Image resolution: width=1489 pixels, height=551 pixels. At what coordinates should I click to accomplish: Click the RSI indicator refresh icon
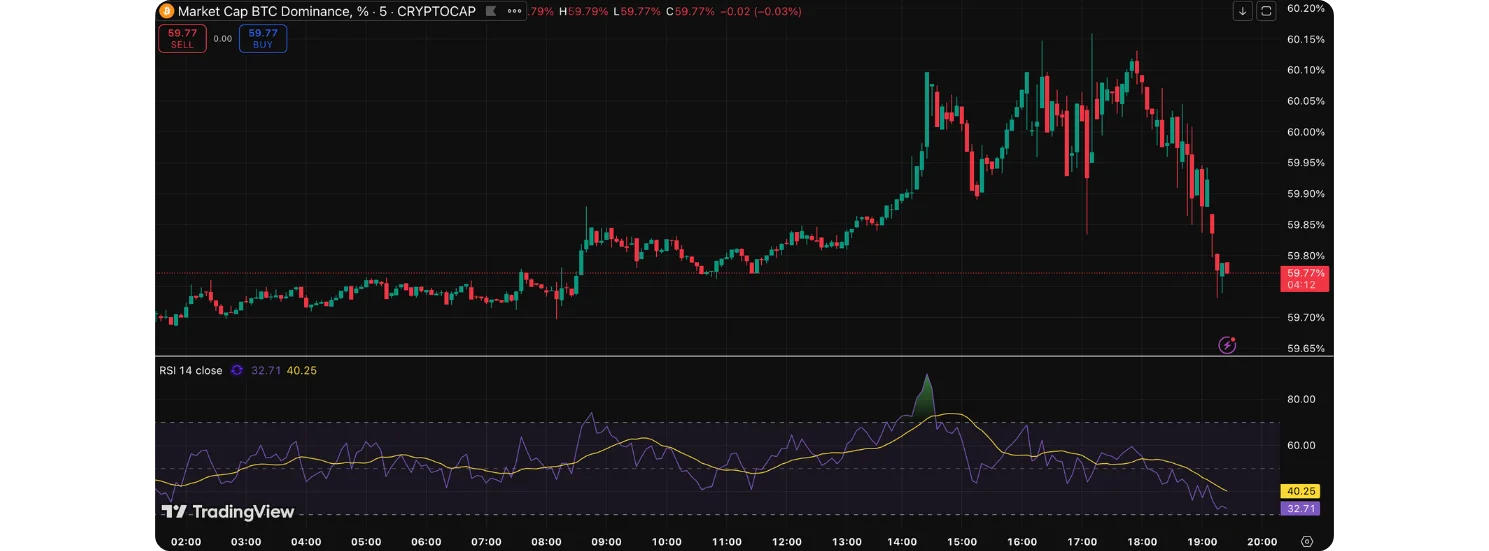click(x=237, y=370)
